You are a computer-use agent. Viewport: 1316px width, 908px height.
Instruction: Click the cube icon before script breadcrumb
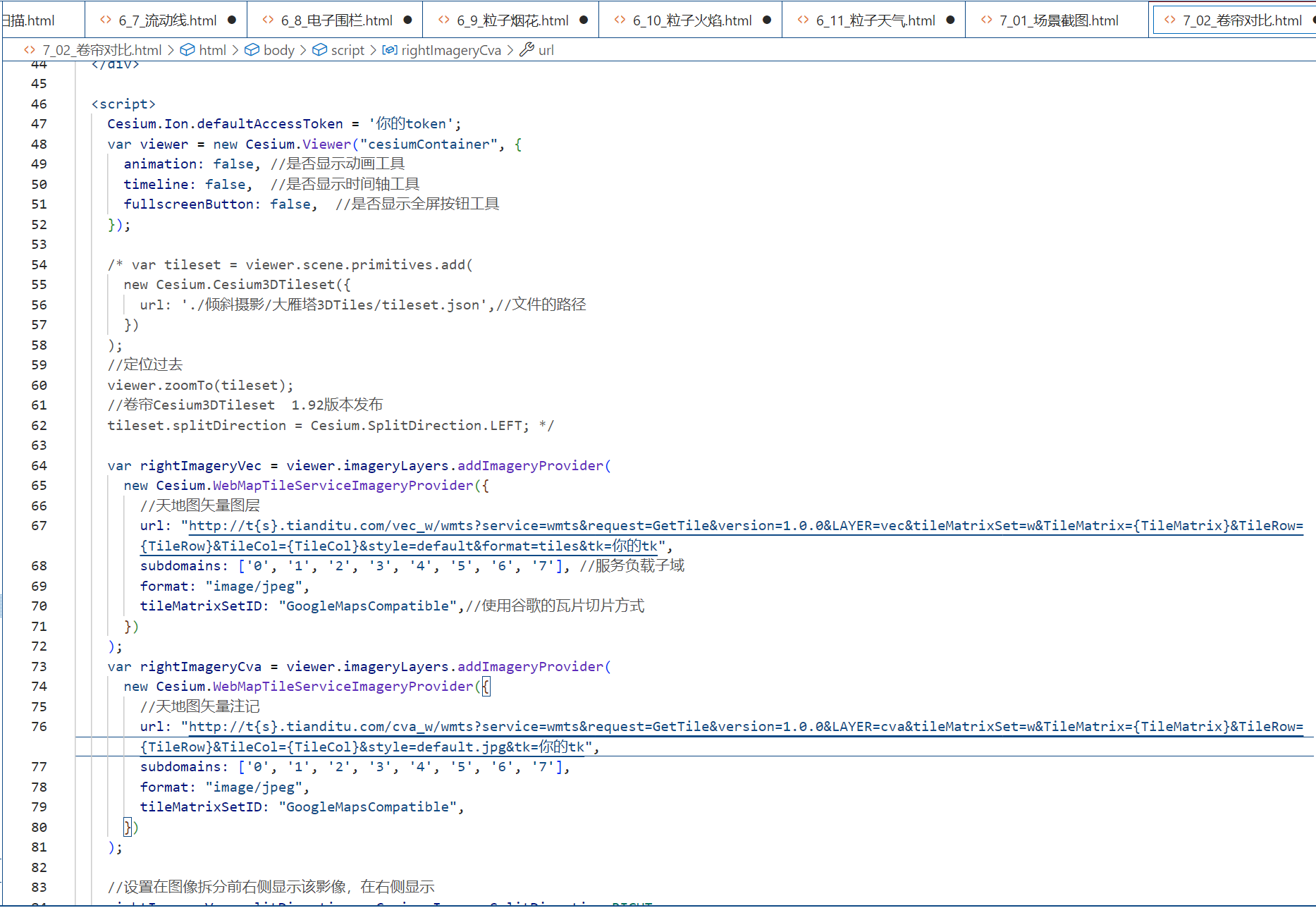(319, 50)
